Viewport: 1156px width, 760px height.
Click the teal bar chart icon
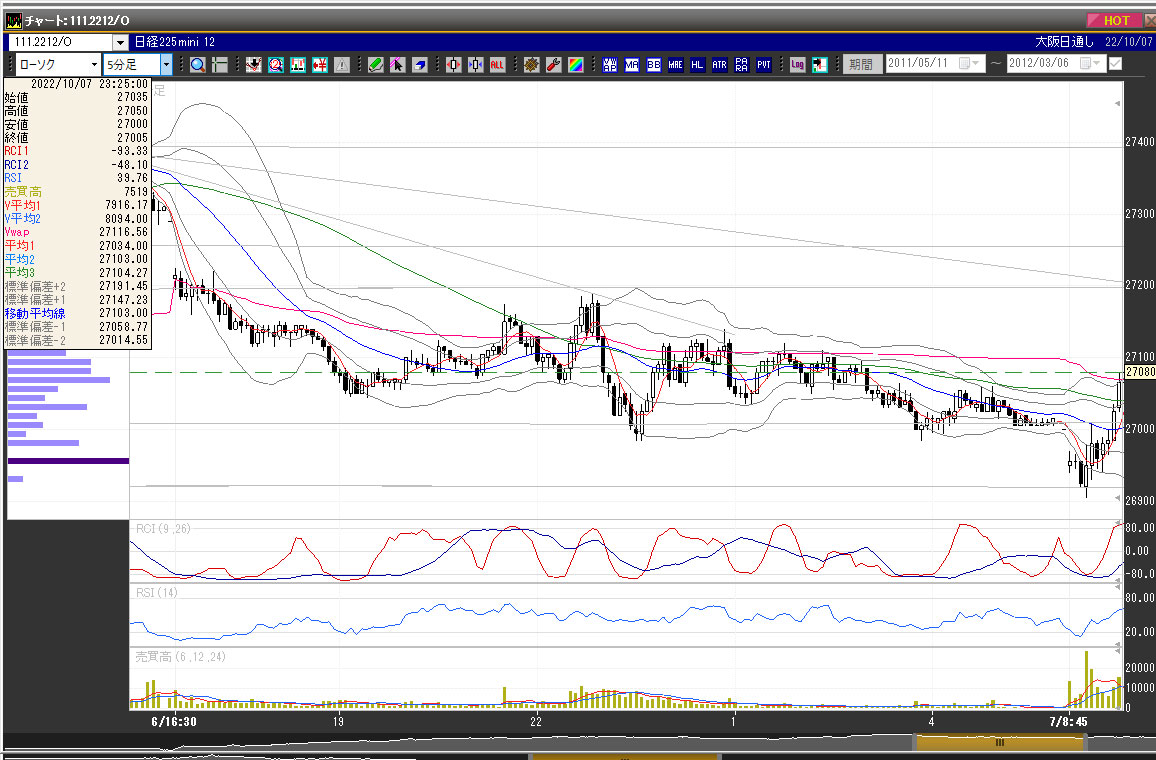[298, 65]
